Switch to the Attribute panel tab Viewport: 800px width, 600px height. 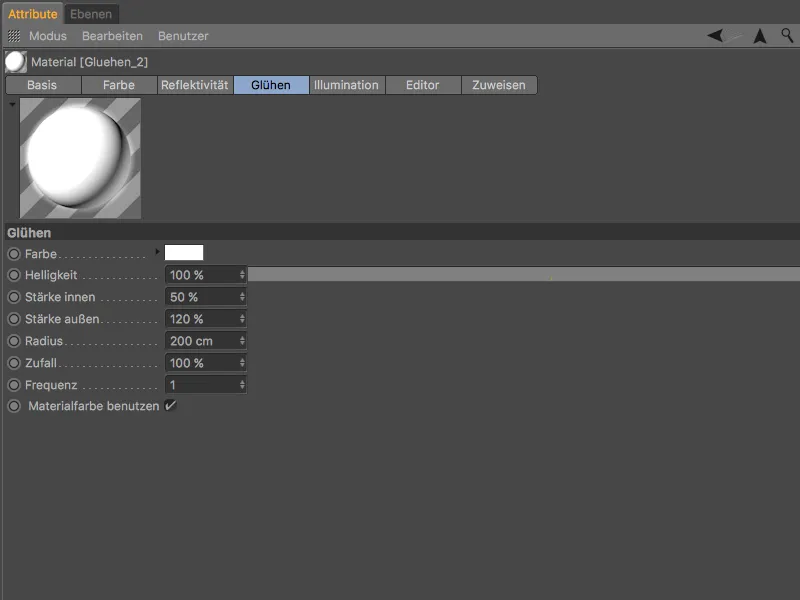33,14
